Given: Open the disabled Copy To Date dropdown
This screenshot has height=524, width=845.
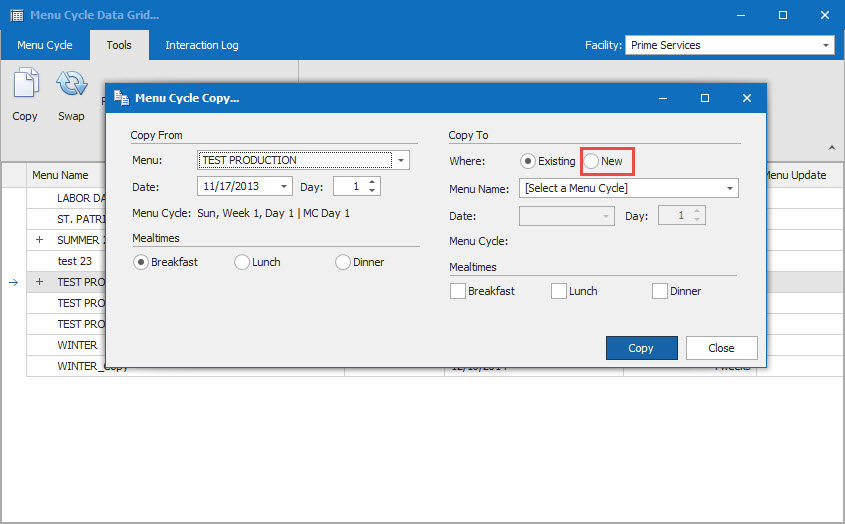Looking at the screenshot, I should pos(606,216).
